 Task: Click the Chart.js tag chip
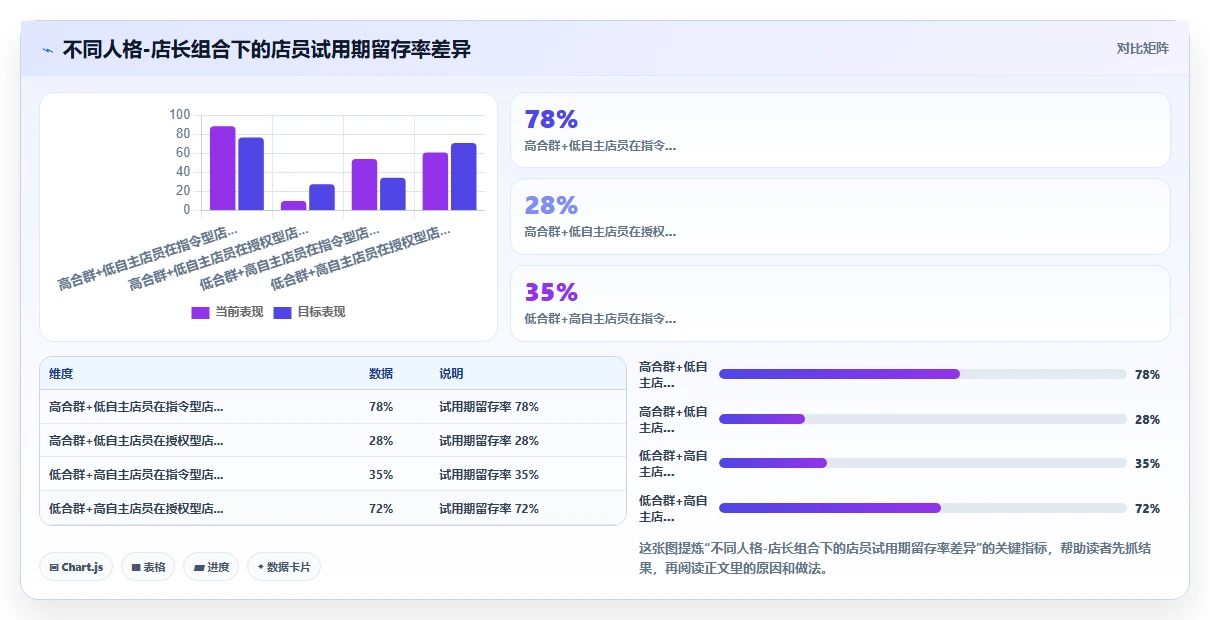pyautogui.click(x=76, y=567)
